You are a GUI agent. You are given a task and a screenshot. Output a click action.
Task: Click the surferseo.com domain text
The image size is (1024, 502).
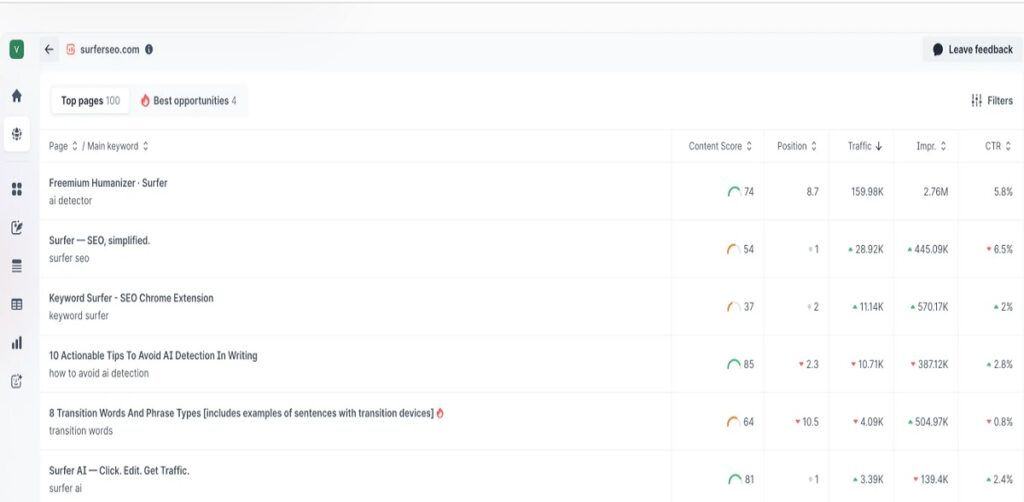[110, 50]
